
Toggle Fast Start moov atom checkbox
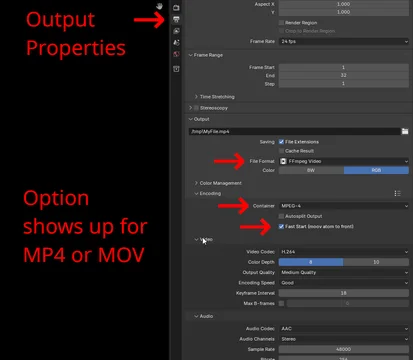281,226
